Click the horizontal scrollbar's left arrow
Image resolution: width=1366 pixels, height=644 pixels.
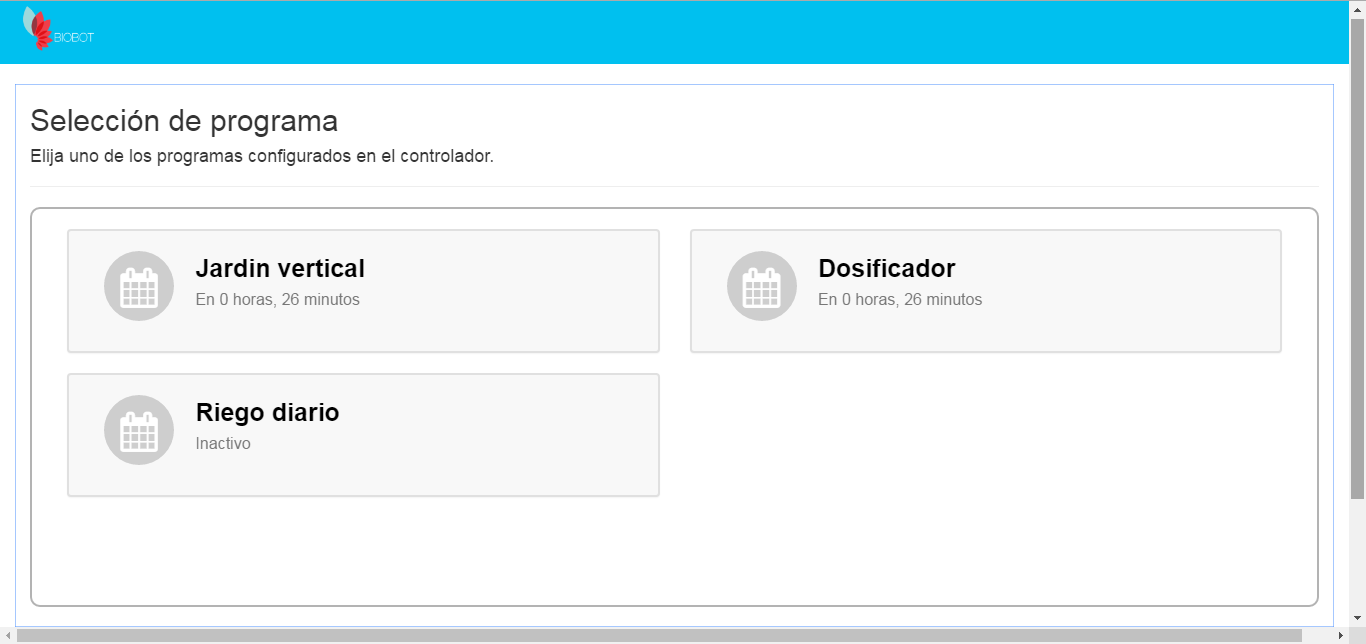click(x=8, y=636)
